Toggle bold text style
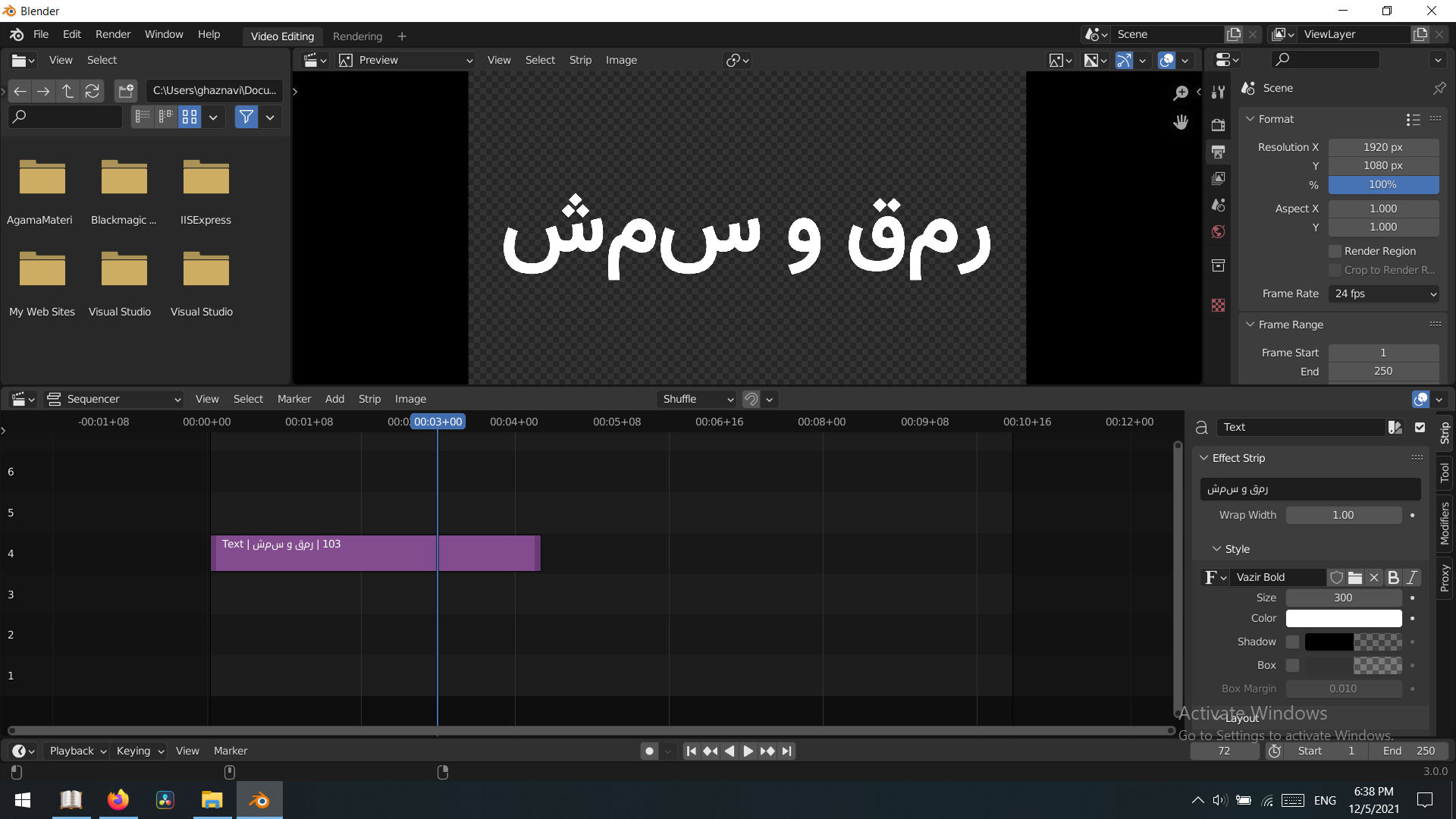 pyautogui.click(x=1393, y=578)
